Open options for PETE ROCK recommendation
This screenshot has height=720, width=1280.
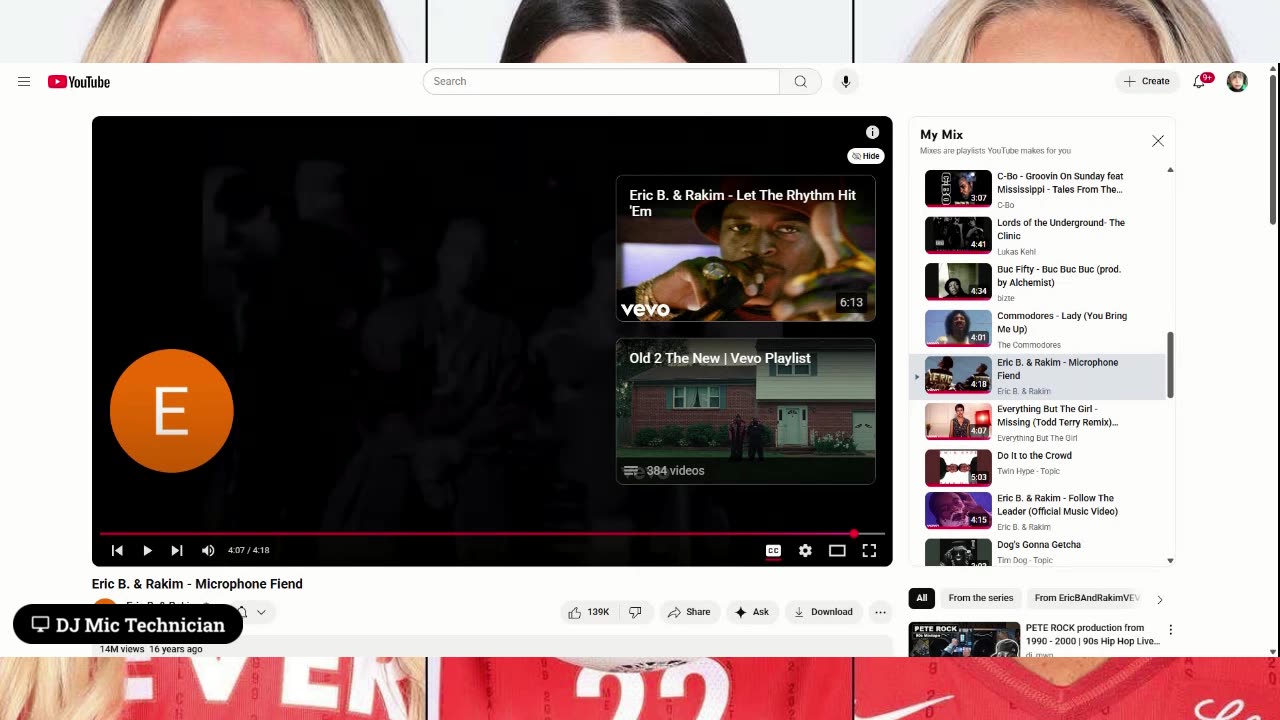click(x=1170, y=630)
